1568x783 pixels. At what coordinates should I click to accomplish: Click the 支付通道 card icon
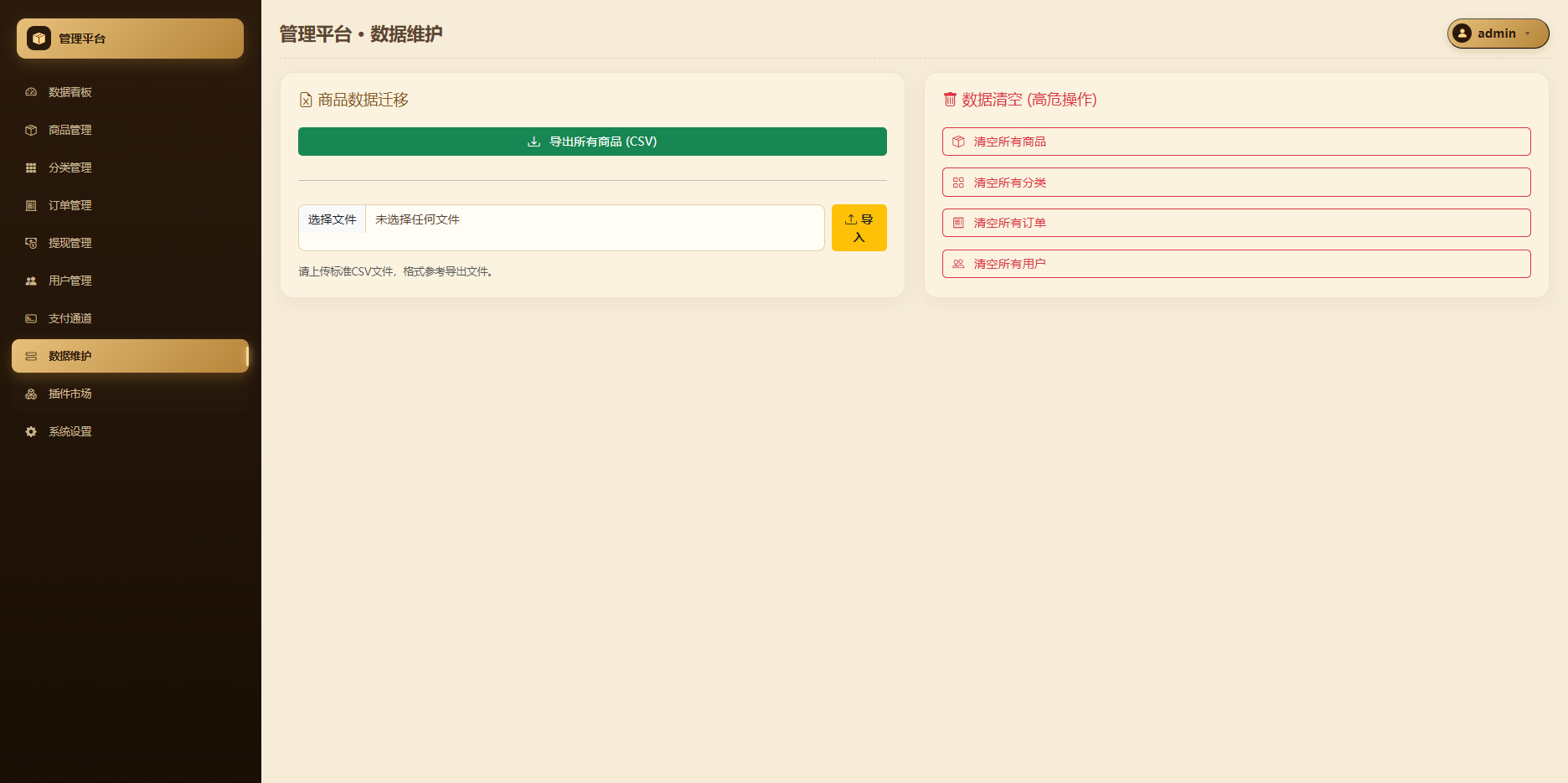(31, 318)
